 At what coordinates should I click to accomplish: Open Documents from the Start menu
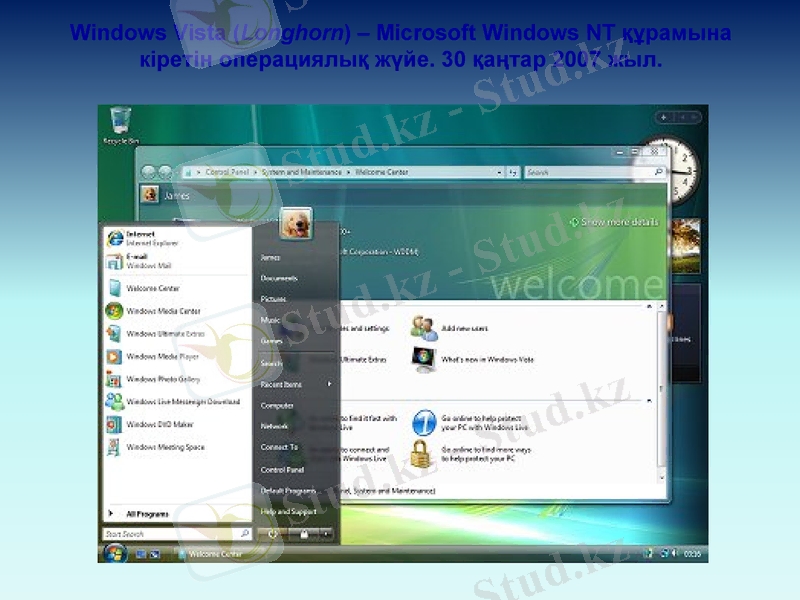click(x=279, y=278)
